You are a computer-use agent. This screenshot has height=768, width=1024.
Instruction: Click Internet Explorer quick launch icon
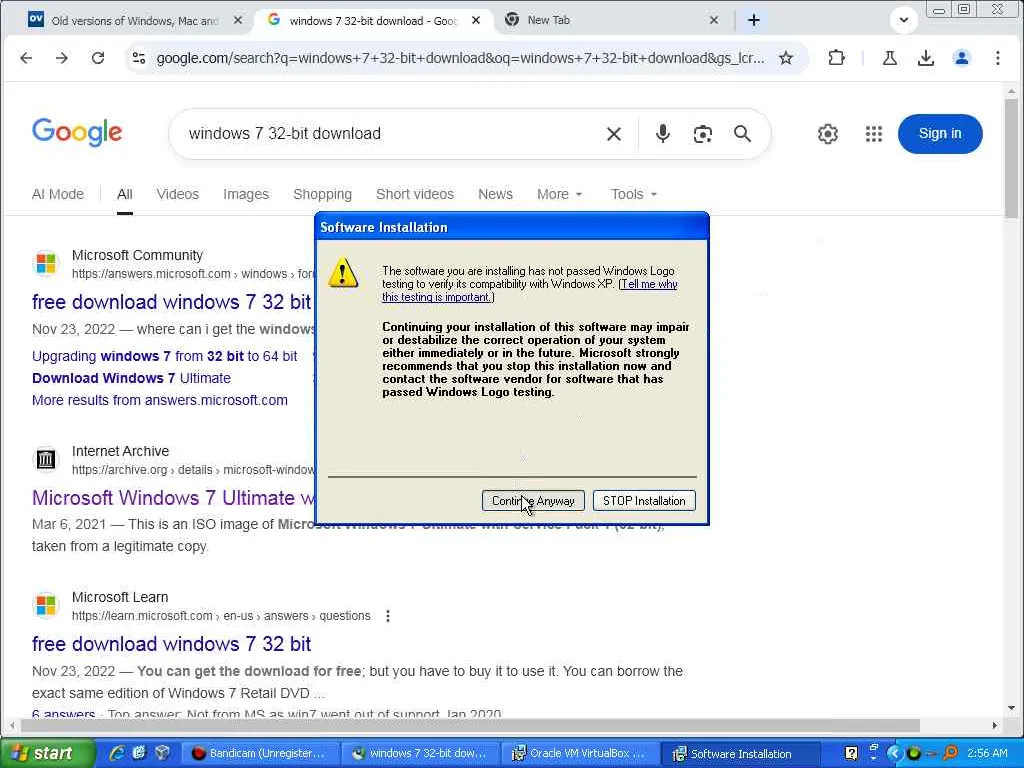pyautogui.click(x=118, y=754)
